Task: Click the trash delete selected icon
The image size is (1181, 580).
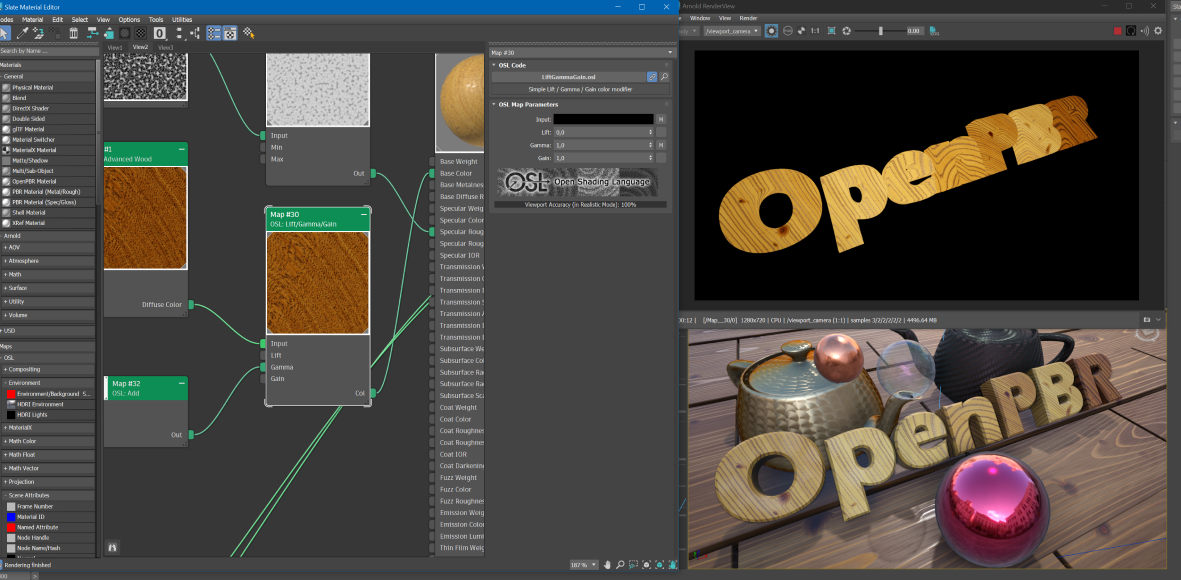Action: coord(73,33)
